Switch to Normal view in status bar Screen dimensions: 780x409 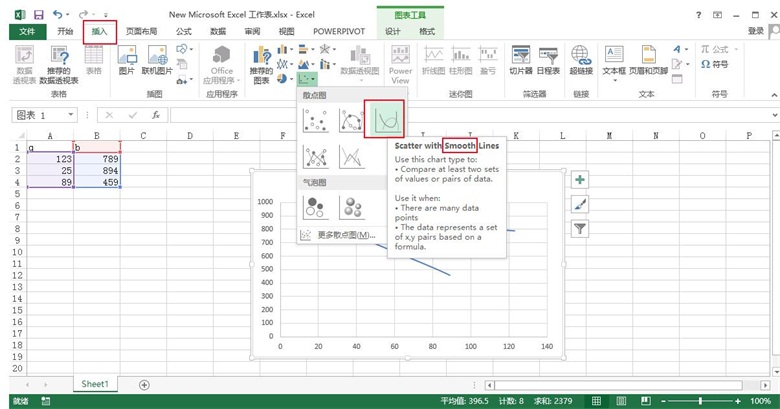(x=596, y=401)
